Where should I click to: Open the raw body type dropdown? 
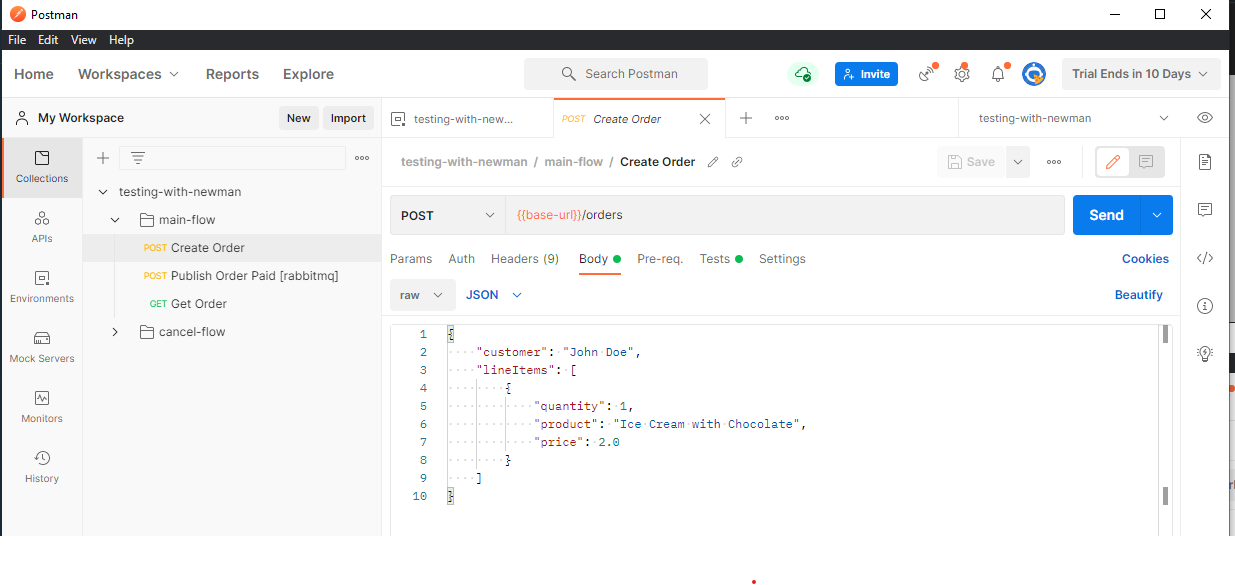[x=422, y=295]
